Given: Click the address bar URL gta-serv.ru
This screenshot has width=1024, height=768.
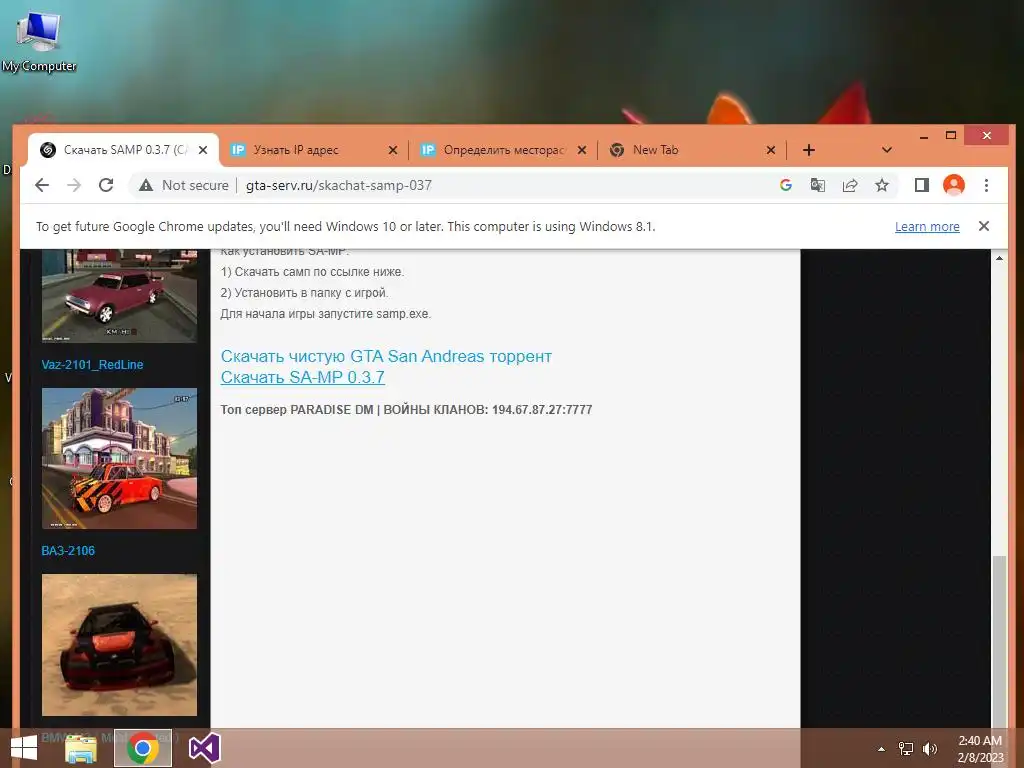Looking at the screenshot, I should (x=338, y=185).
